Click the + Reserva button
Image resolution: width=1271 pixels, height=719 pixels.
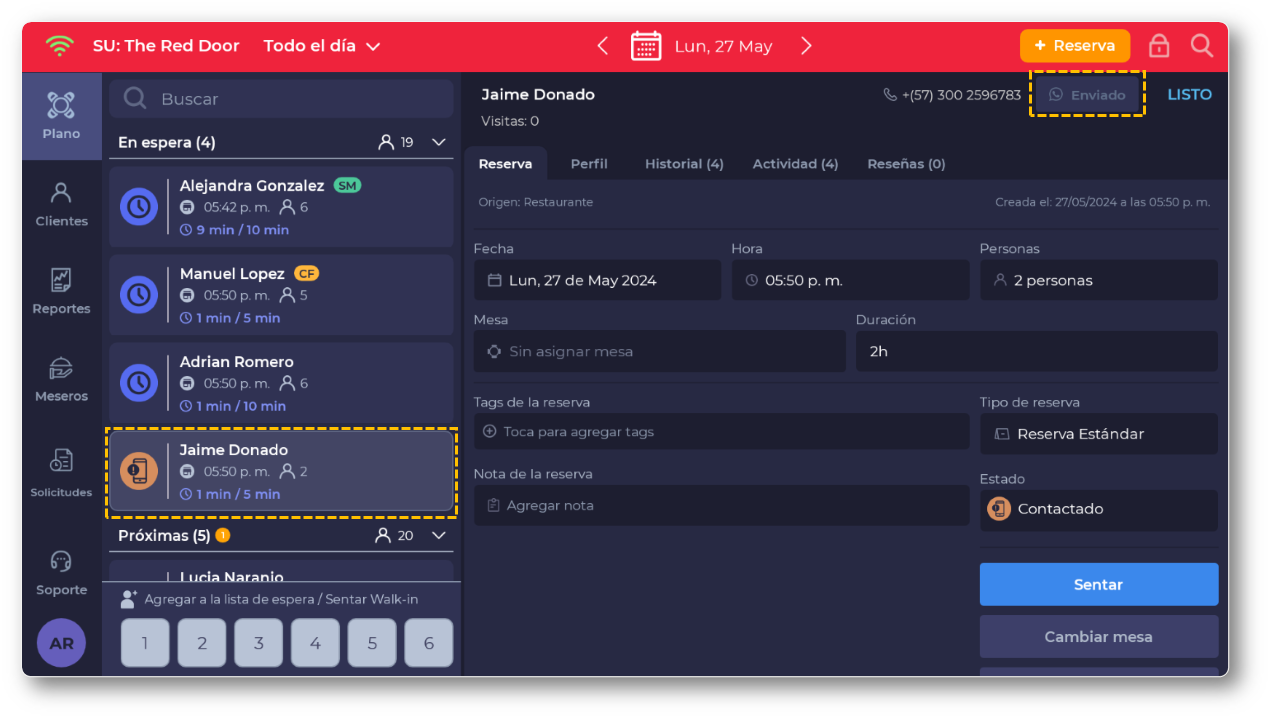[x=1075, y=46]
